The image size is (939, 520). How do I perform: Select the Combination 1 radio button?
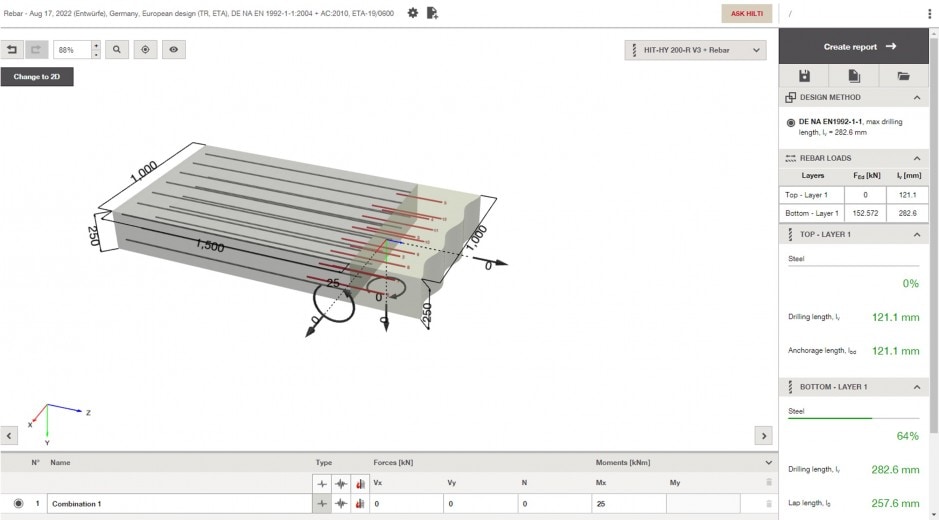[18, 504]
